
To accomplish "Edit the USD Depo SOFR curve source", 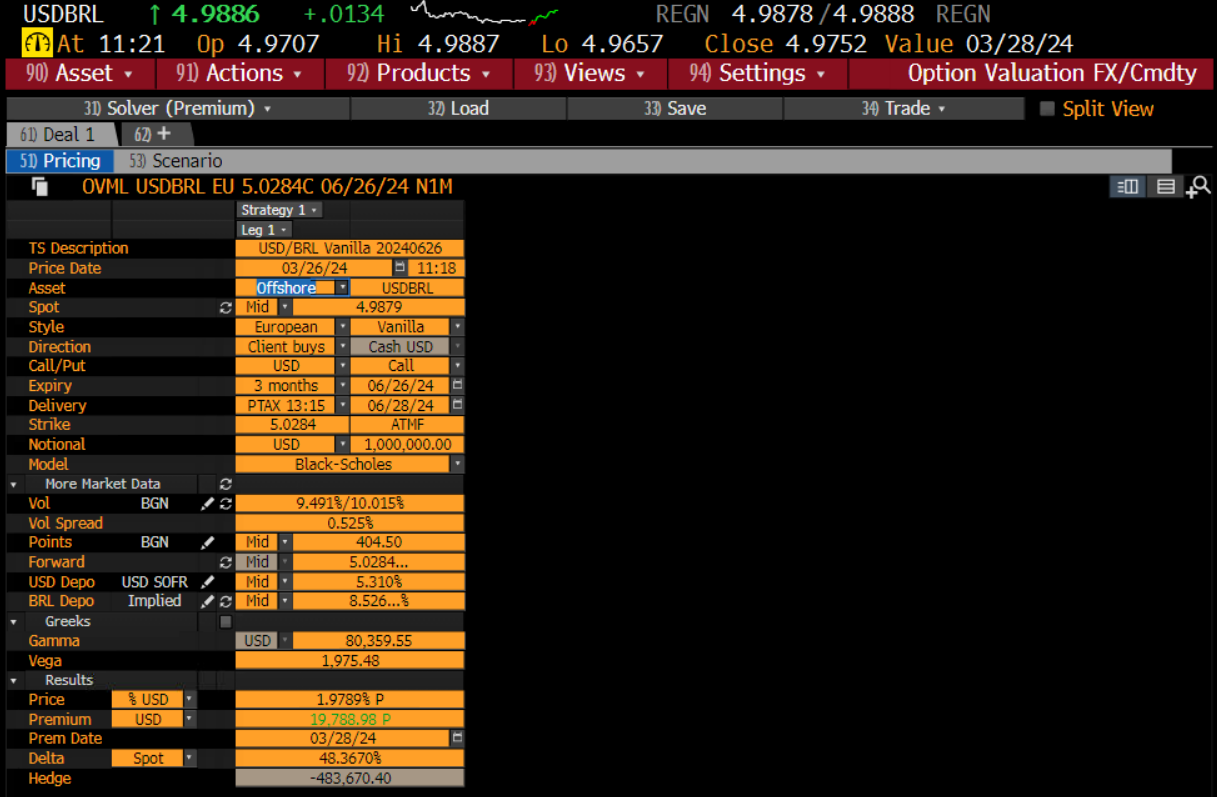I will point(208,582).
